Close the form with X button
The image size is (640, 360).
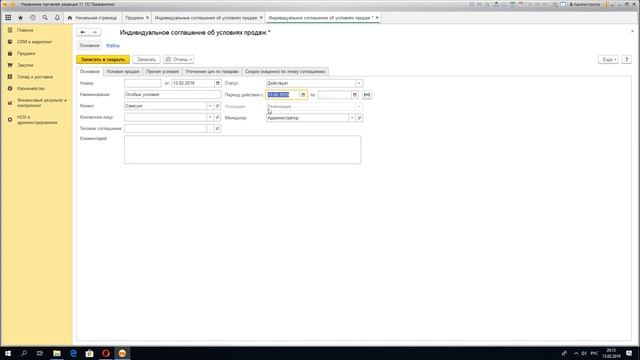633,31
